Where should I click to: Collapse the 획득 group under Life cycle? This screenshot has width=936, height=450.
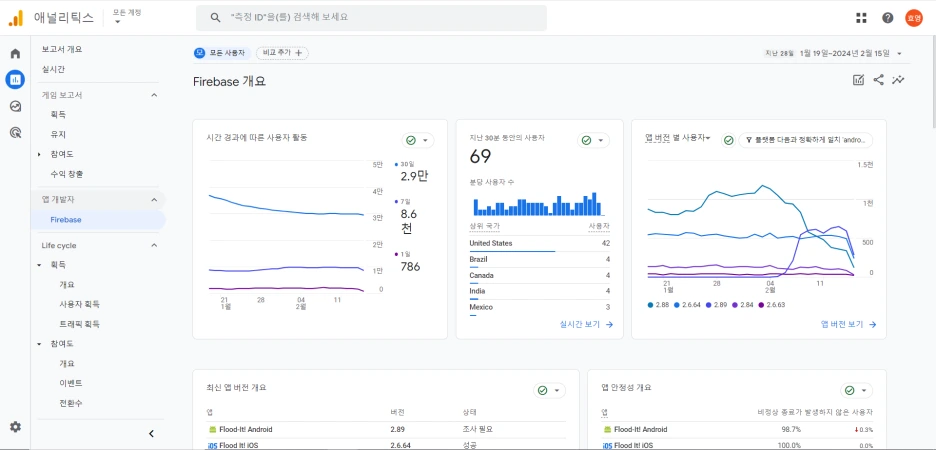point(39,264)
